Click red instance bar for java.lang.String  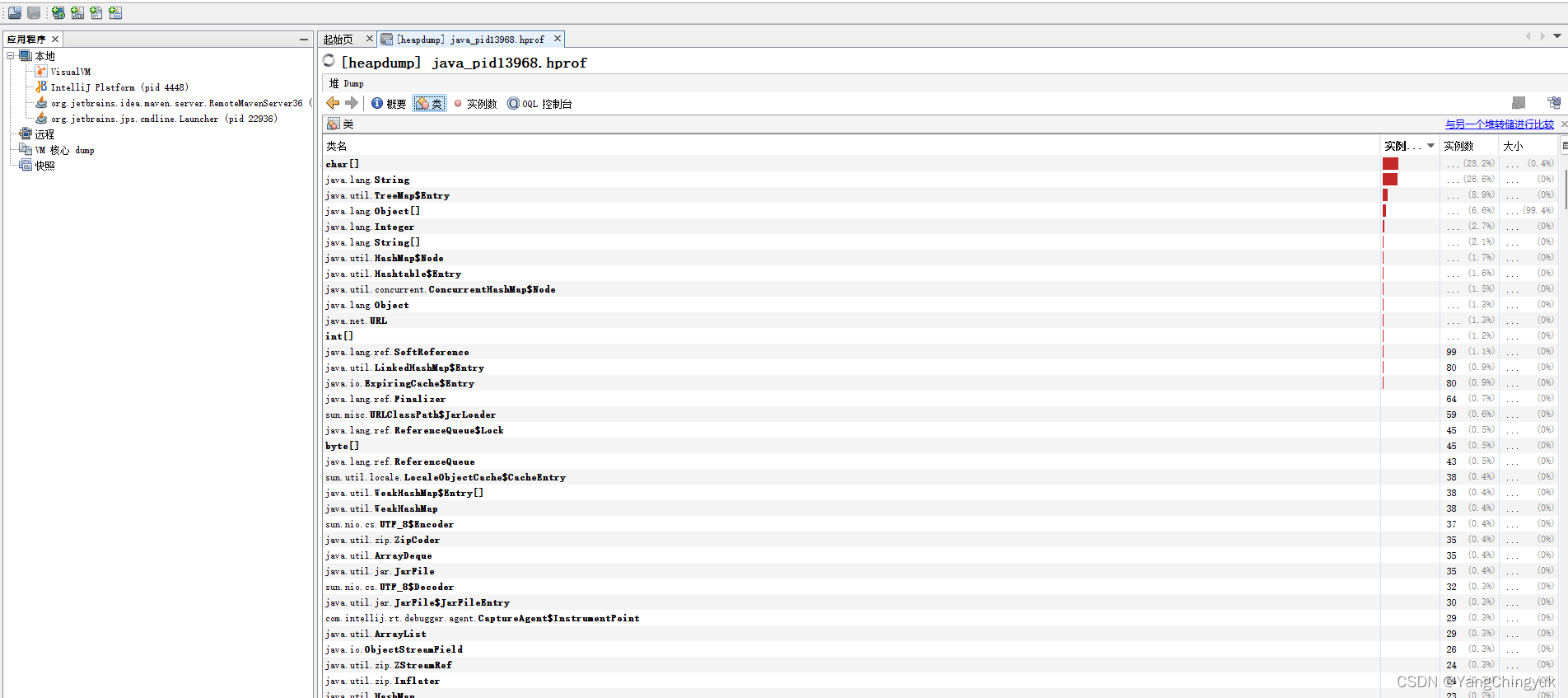point(1391,180)
